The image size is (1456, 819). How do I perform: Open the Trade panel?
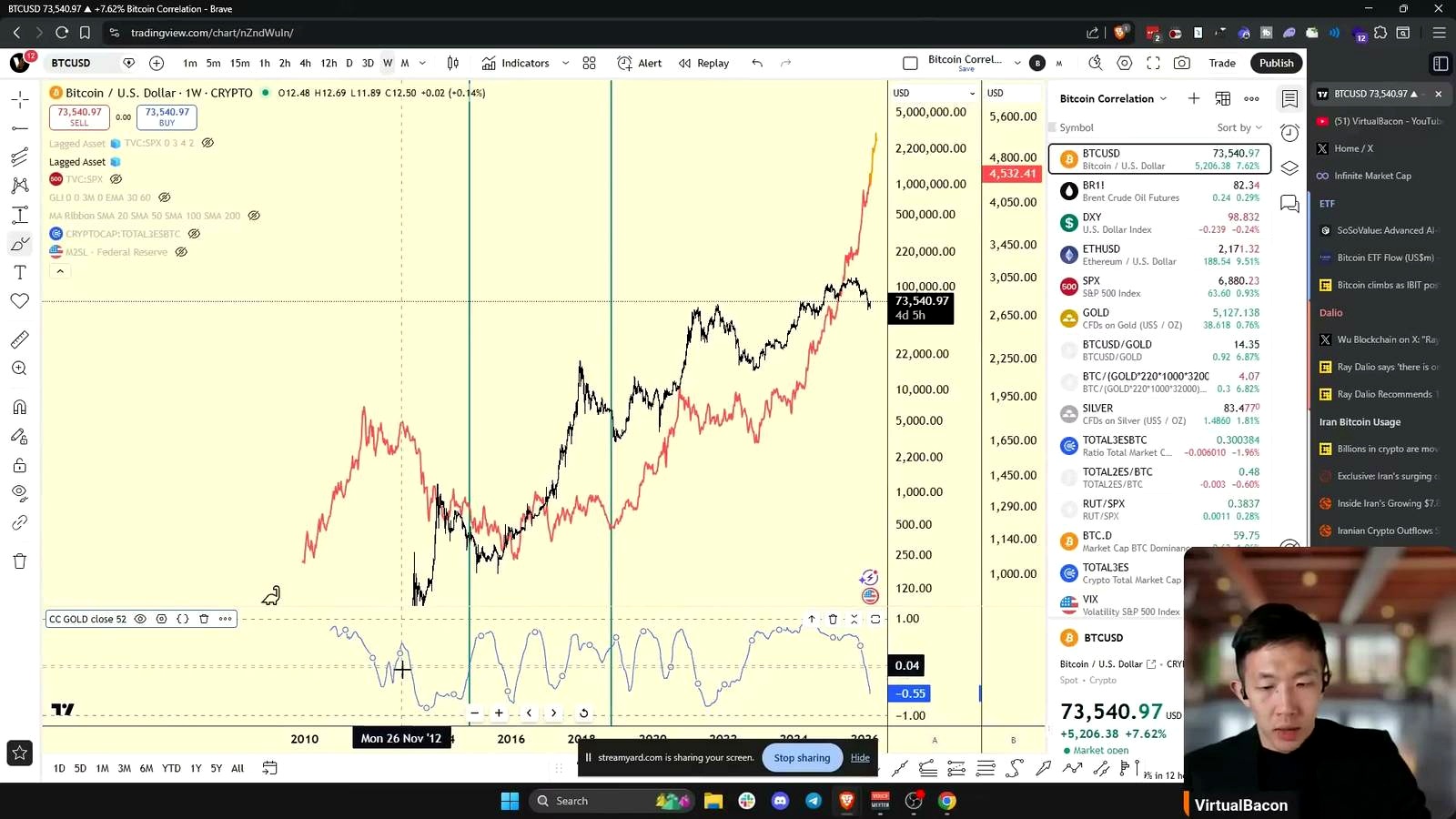1222,63
